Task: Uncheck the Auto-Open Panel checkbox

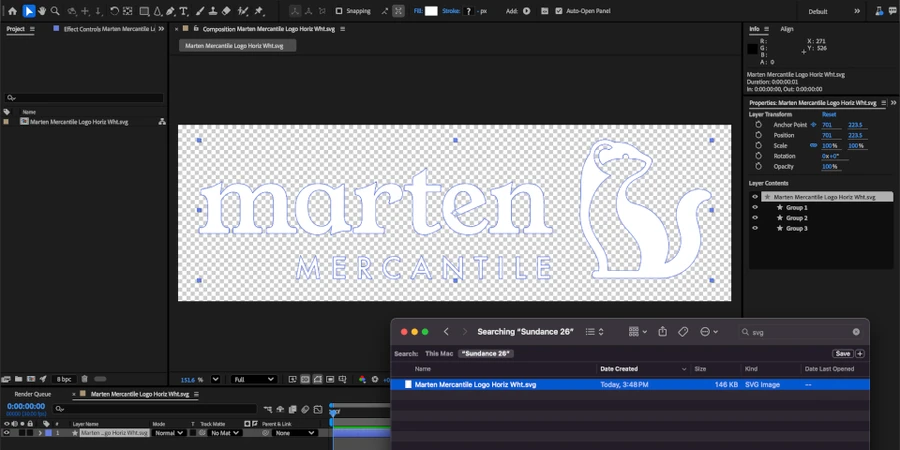Action: coord(558,11)
